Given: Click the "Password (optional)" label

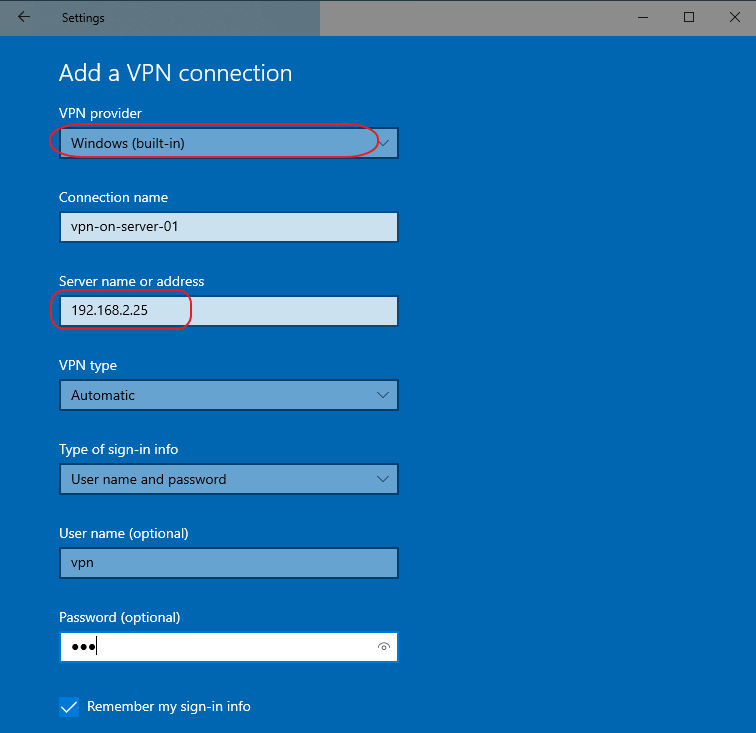Looking at the screenshot, I should [119, 617].
